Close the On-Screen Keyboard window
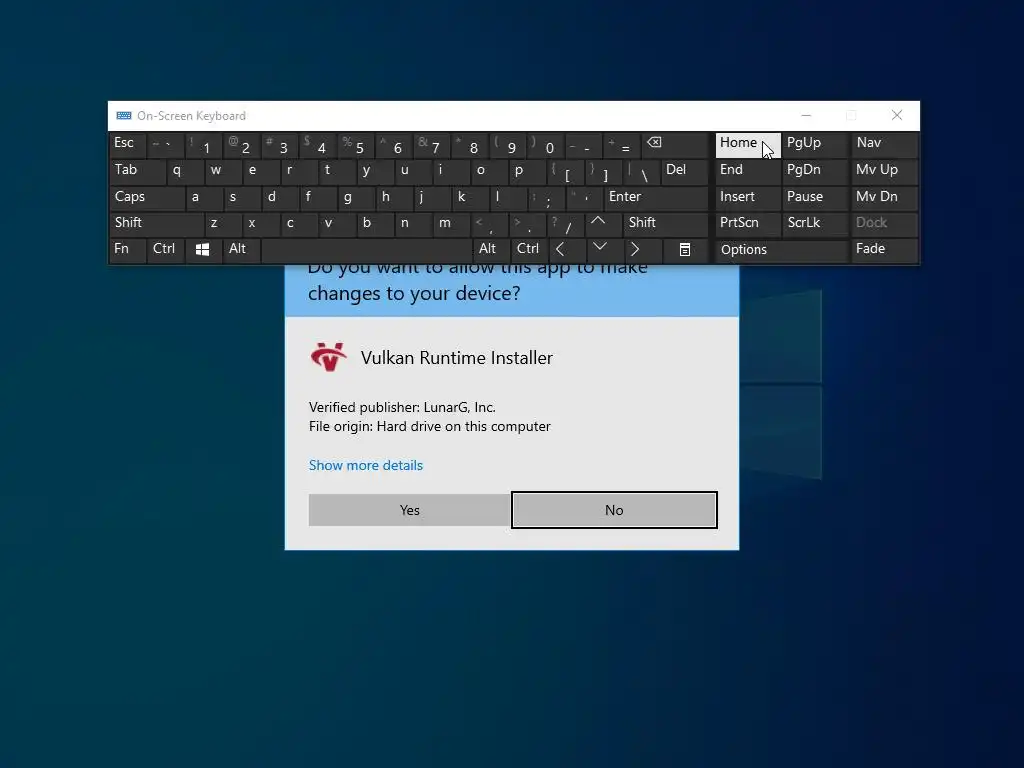Screen dimensions: 1024x768 pyautogui.click(x=897, y=116)
